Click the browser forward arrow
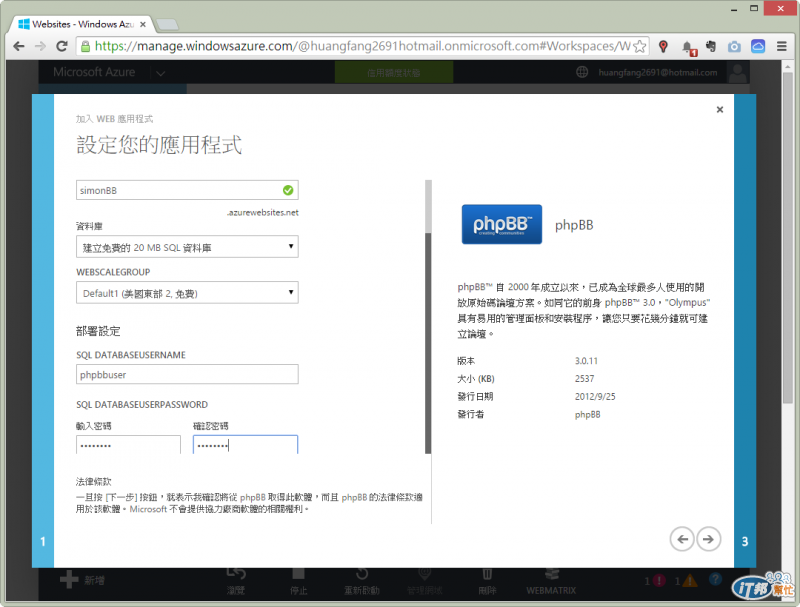The height and width of the screenshot is (607, 800). [40, 46]
